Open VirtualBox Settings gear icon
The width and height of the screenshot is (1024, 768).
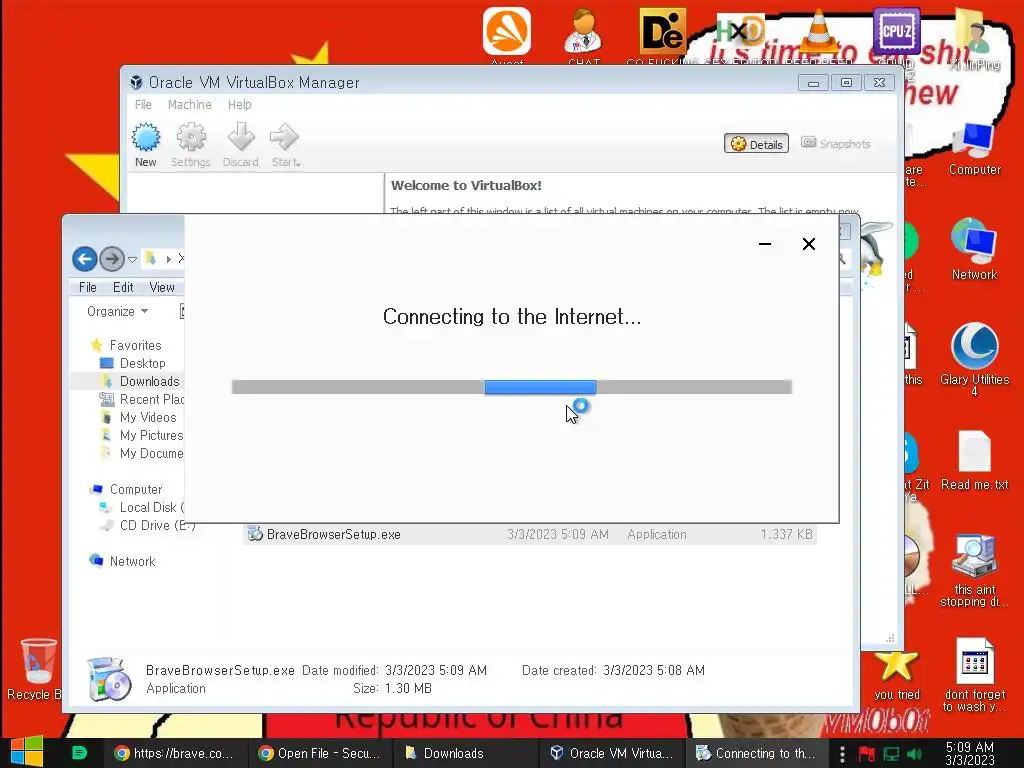(x=191, y=138)
